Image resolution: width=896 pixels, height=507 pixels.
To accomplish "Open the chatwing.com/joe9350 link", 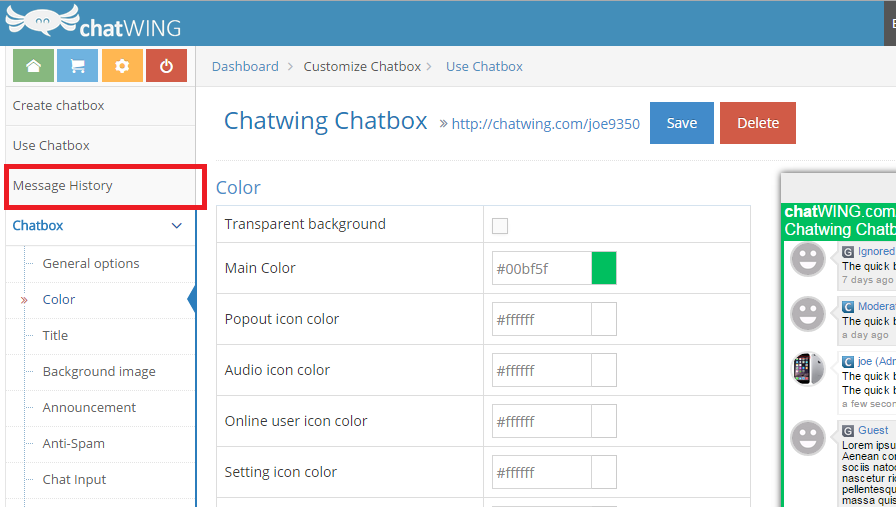I will [x=546, y=123].
